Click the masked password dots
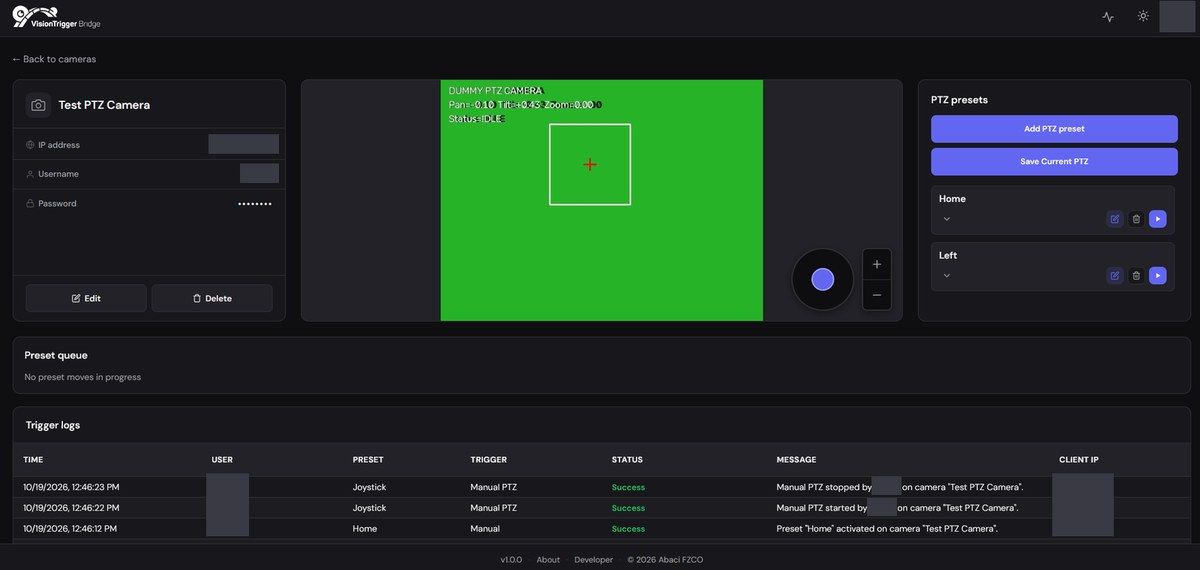Viewport: 1200px width, 570px height. (254, 203)
